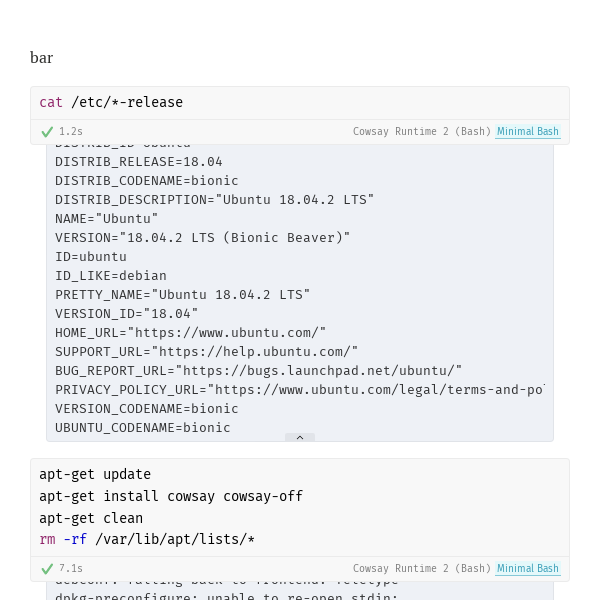Click the 1.2s execution time label
Image resolution: width=600 pixels, height=600 pixels.
coord(70,132)
